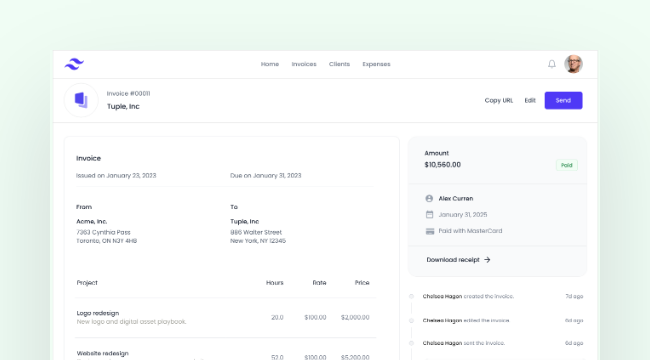The image size is (650, 360).
Task: Click the Edit button
Action: tap(530, 100)
